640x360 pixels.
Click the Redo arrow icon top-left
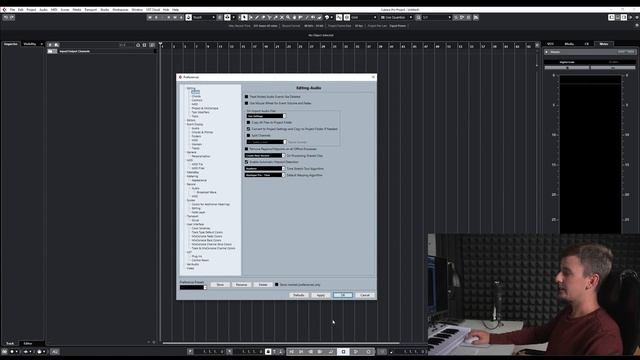point(12,17)
